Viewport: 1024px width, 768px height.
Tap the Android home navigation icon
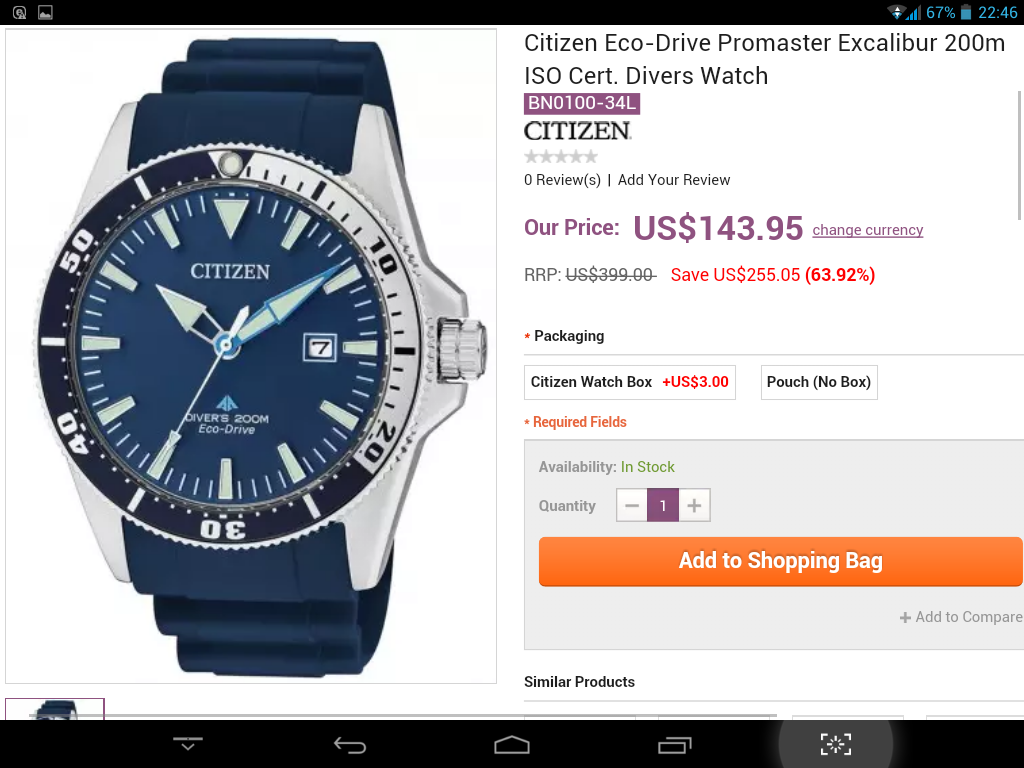tap(511, 744)
